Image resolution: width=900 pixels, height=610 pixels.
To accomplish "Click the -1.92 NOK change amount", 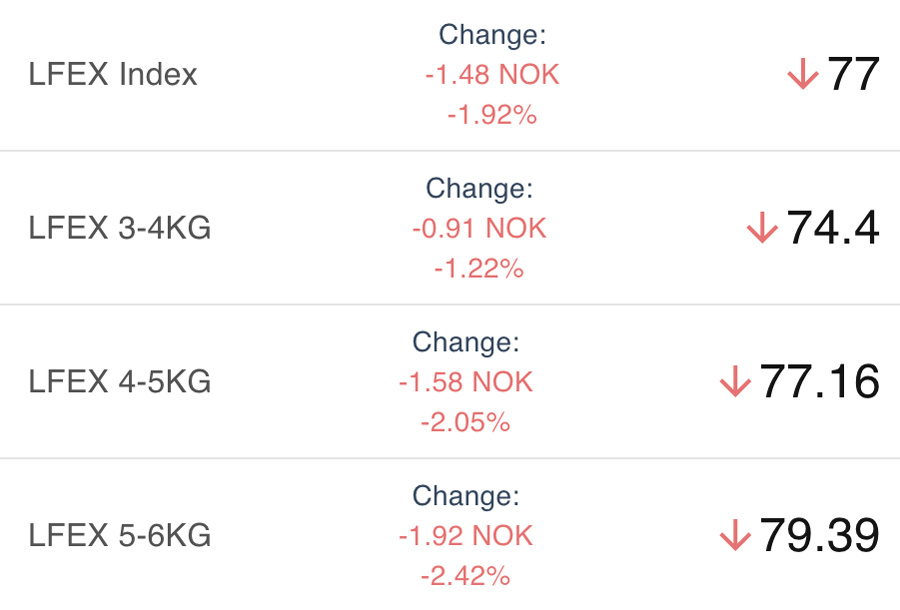I will [466, 536].
